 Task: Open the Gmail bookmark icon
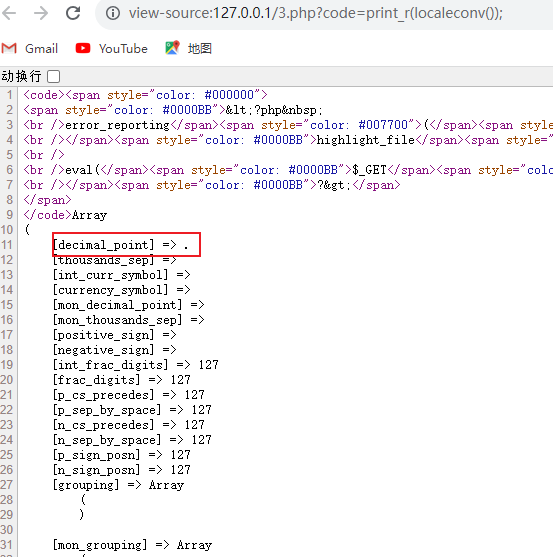[9, 48]
